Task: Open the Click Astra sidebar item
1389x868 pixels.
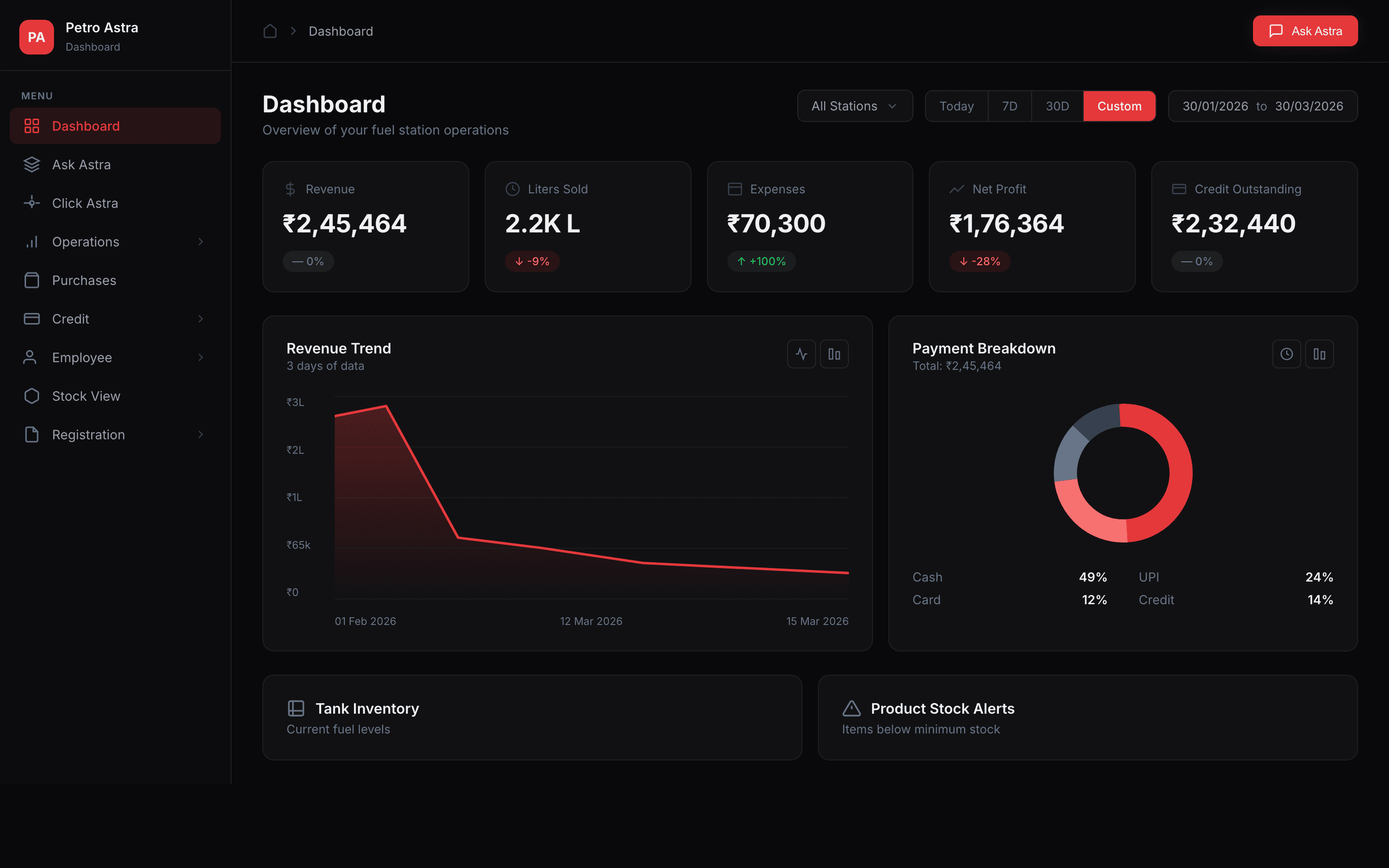Action: [x=115, y=203]
